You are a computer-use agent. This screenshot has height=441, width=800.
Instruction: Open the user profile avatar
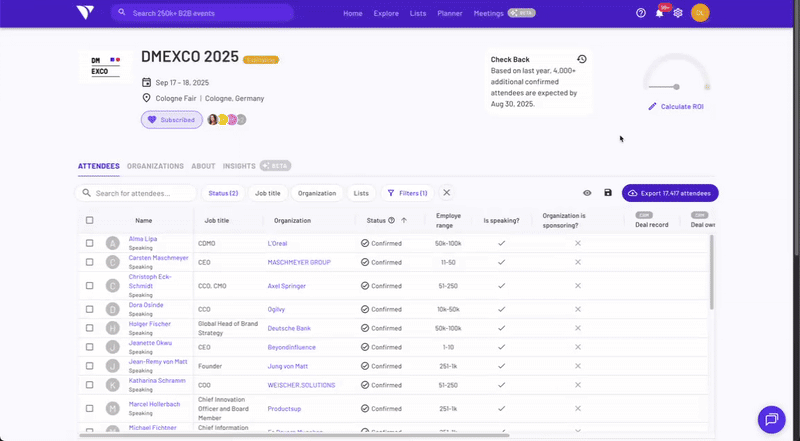700,13
